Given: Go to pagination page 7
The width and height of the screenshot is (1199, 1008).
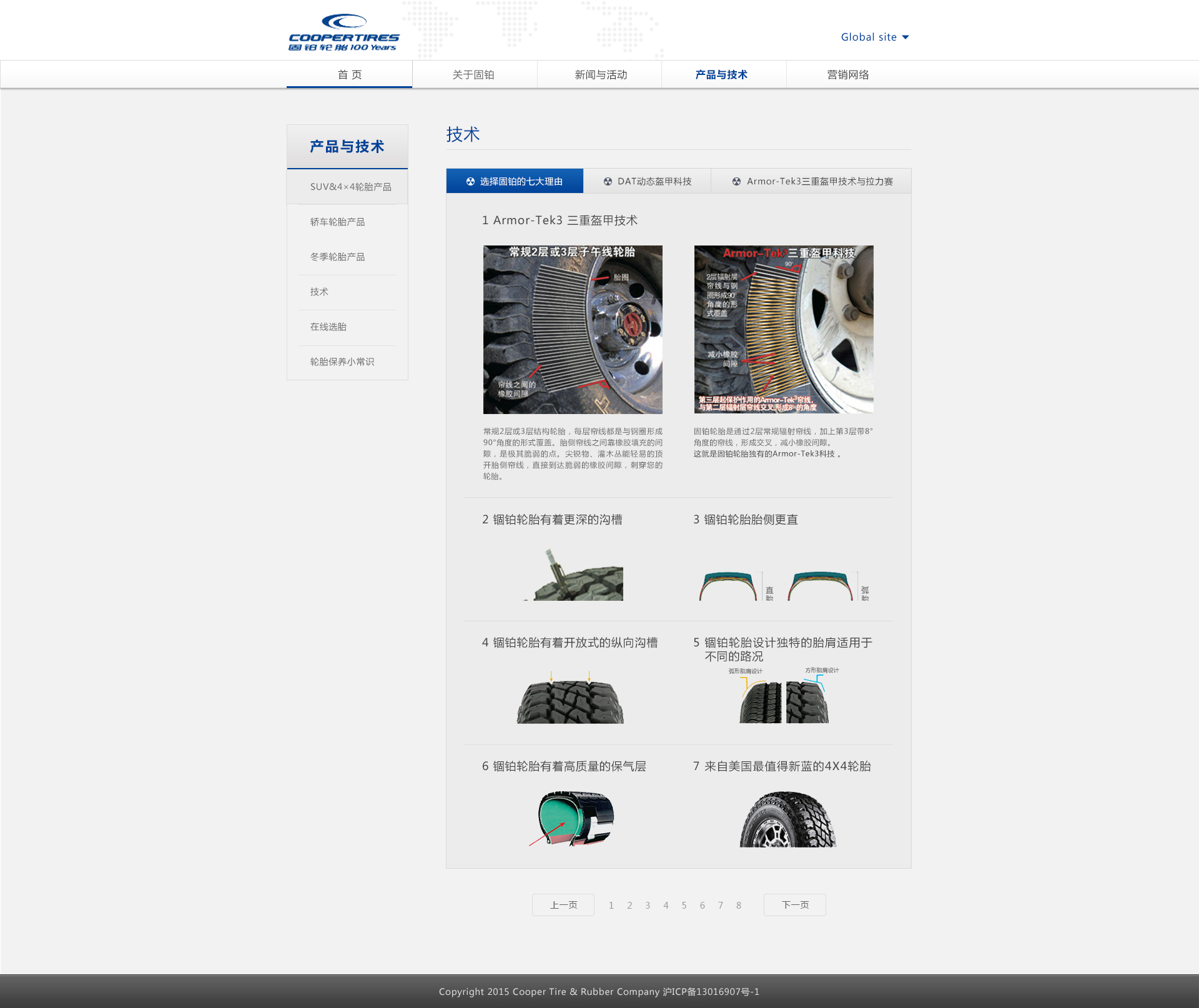Looking at the screenshot, I should 721,906.
